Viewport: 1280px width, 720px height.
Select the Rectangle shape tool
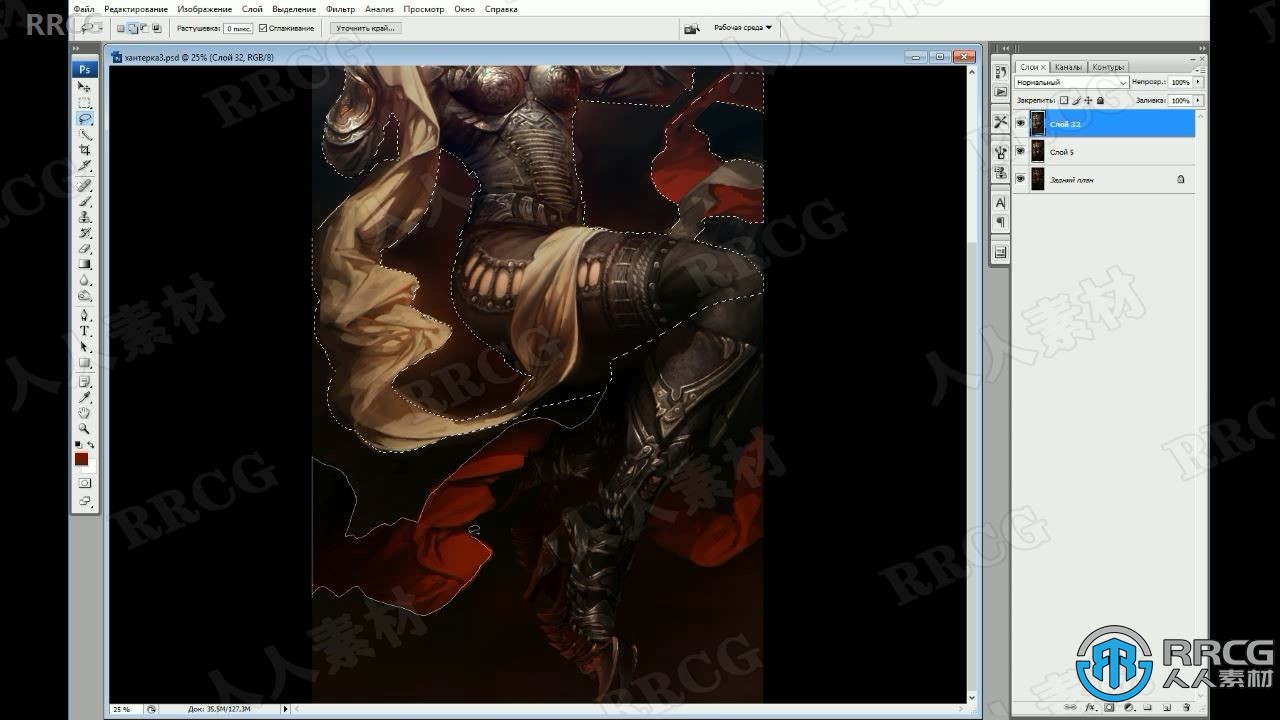pos(85,363)
